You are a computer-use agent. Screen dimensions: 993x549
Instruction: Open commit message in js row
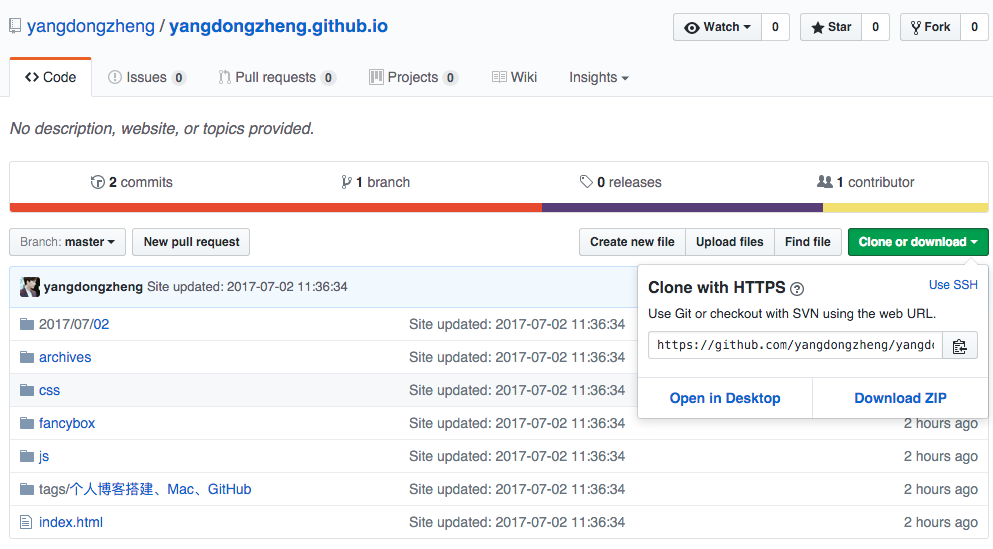click(x=517, y=456)
